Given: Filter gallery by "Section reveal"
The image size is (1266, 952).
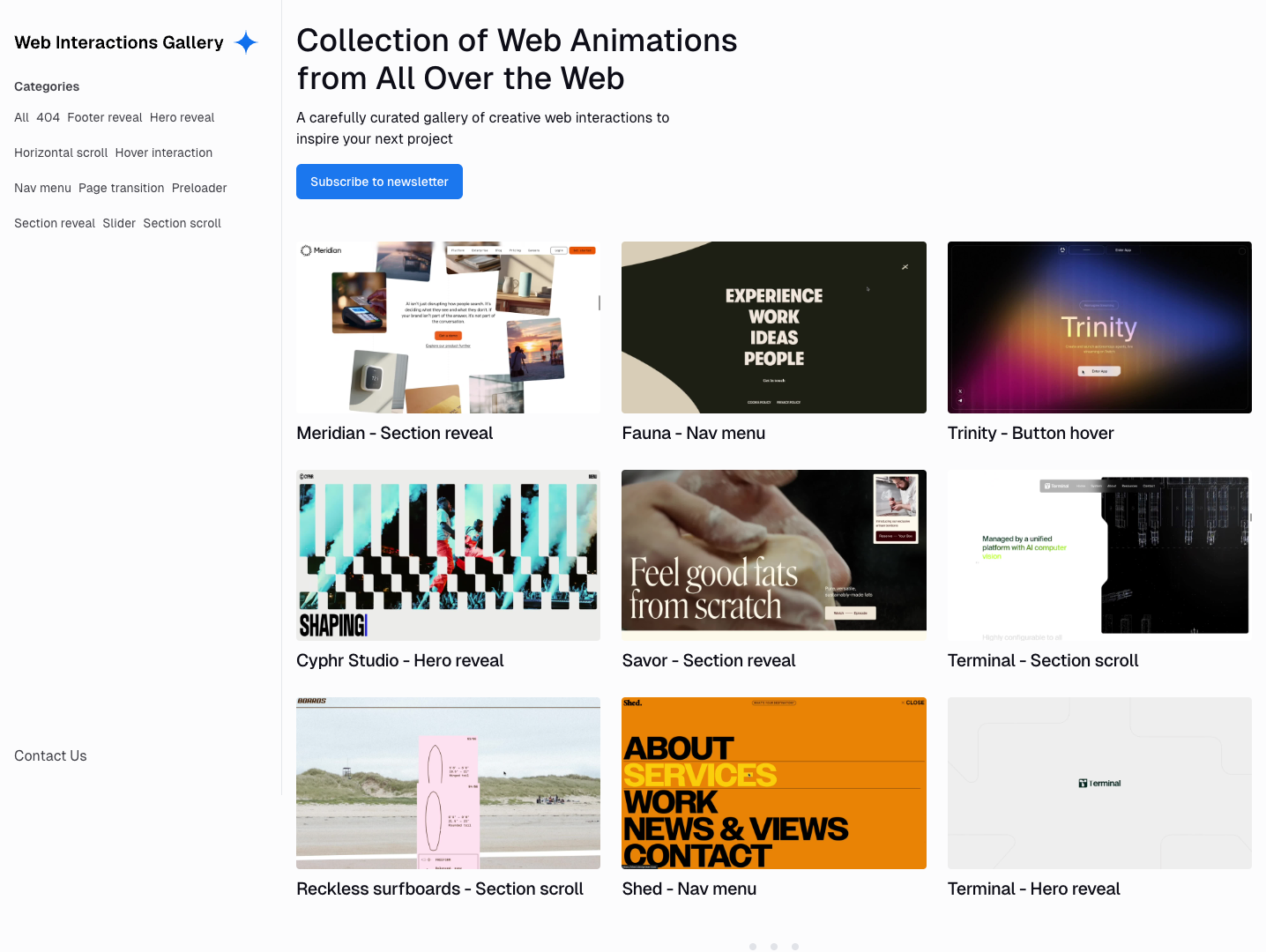Looking at the screenshot, I should 55,223.
